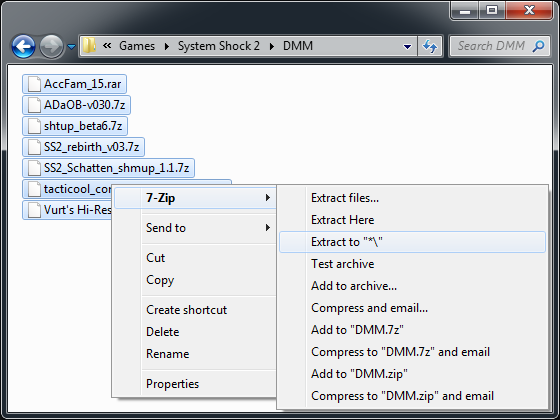
Task: Select Extract to "*\" option
Action: 412,242
